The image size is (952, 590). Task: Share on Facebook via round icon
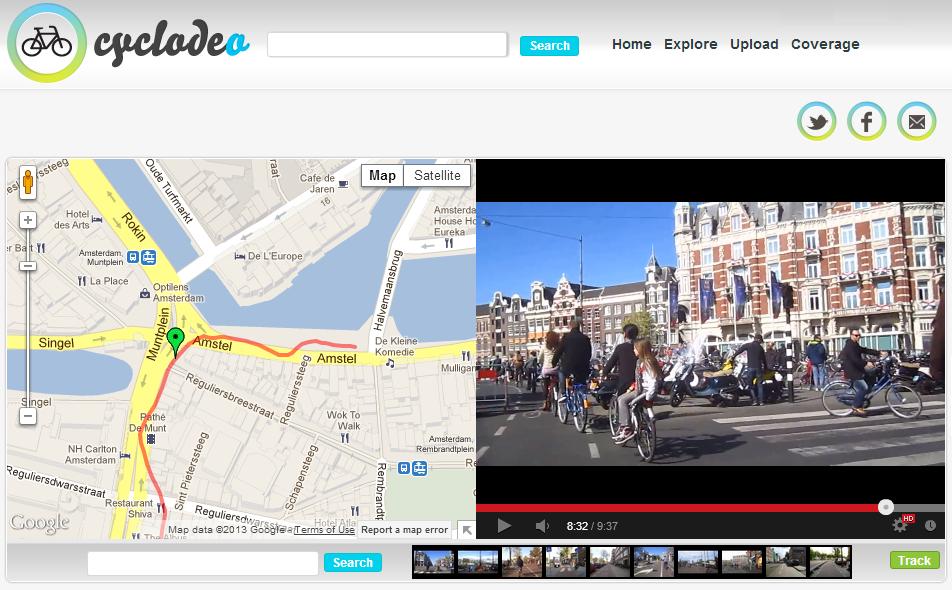[867, 122]
